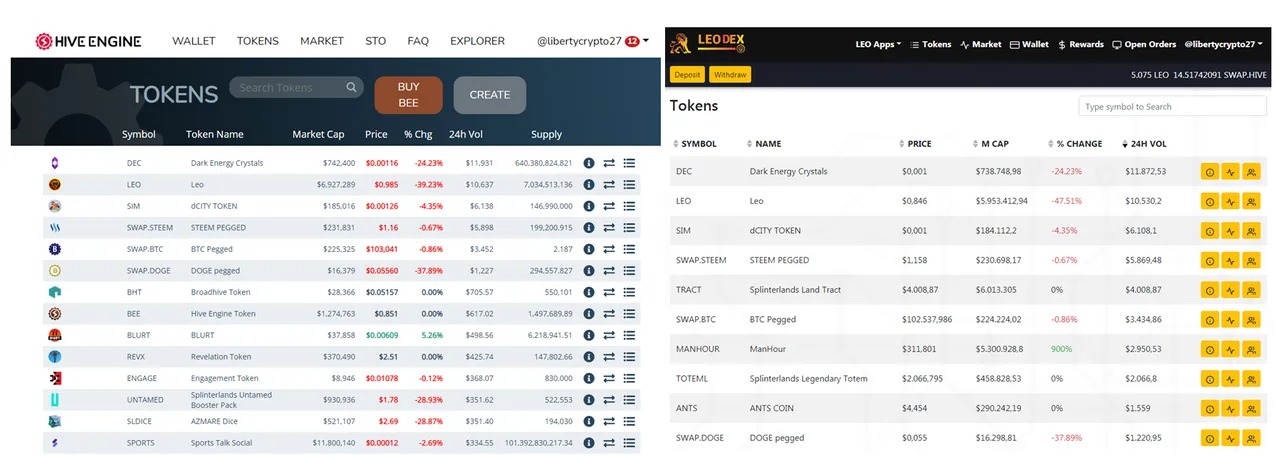
Task: Click the LeoDex lion logo
Action: coord(679,43)
